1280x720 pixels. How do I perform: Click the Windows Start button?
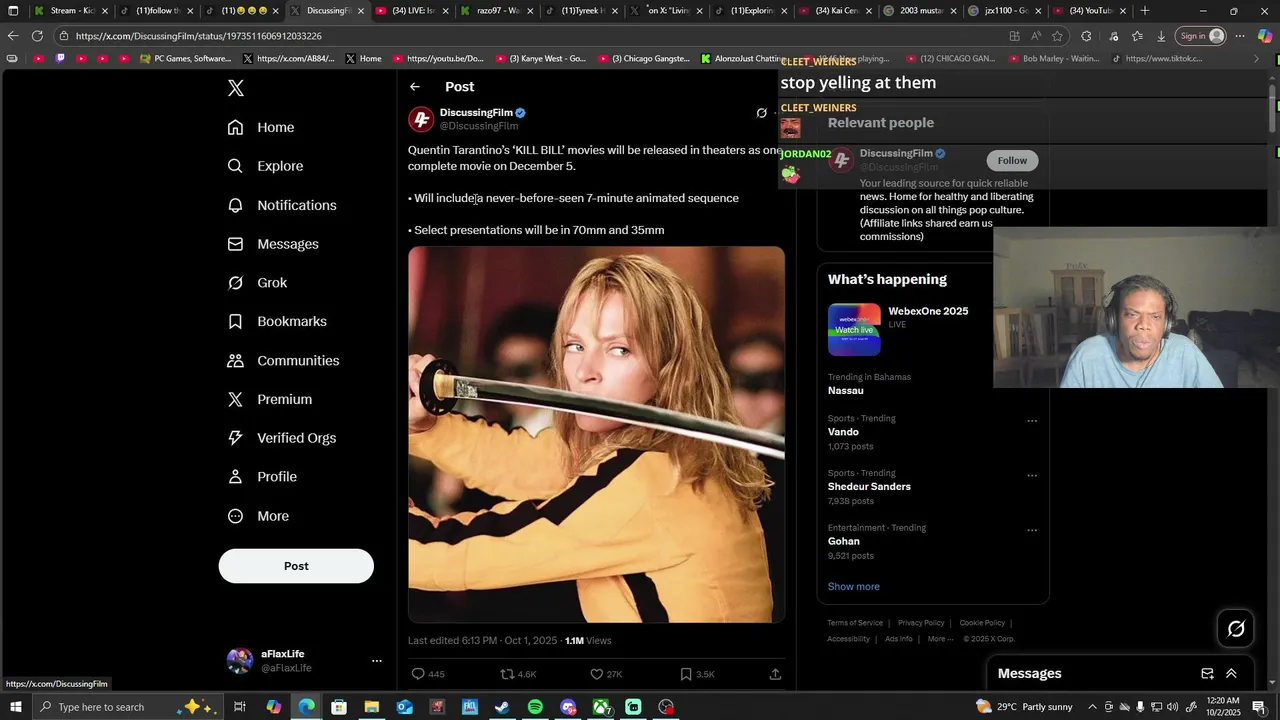pos(15,707)
